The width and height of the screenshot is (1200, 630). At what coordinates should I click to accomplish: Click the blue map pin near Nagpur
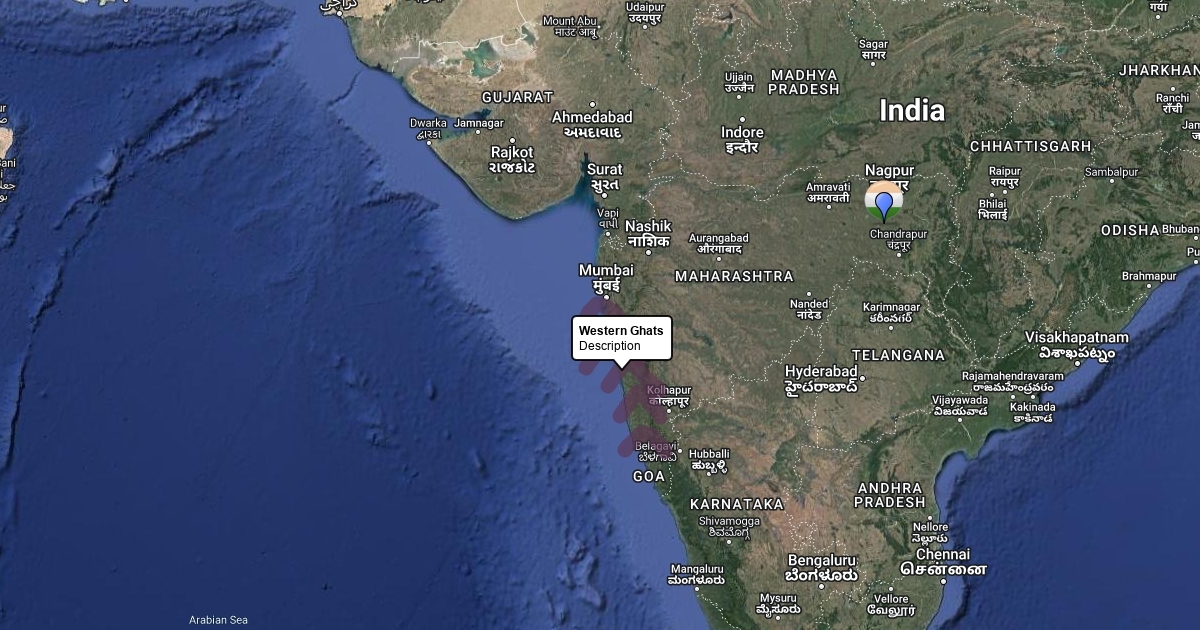coord(883,206)
